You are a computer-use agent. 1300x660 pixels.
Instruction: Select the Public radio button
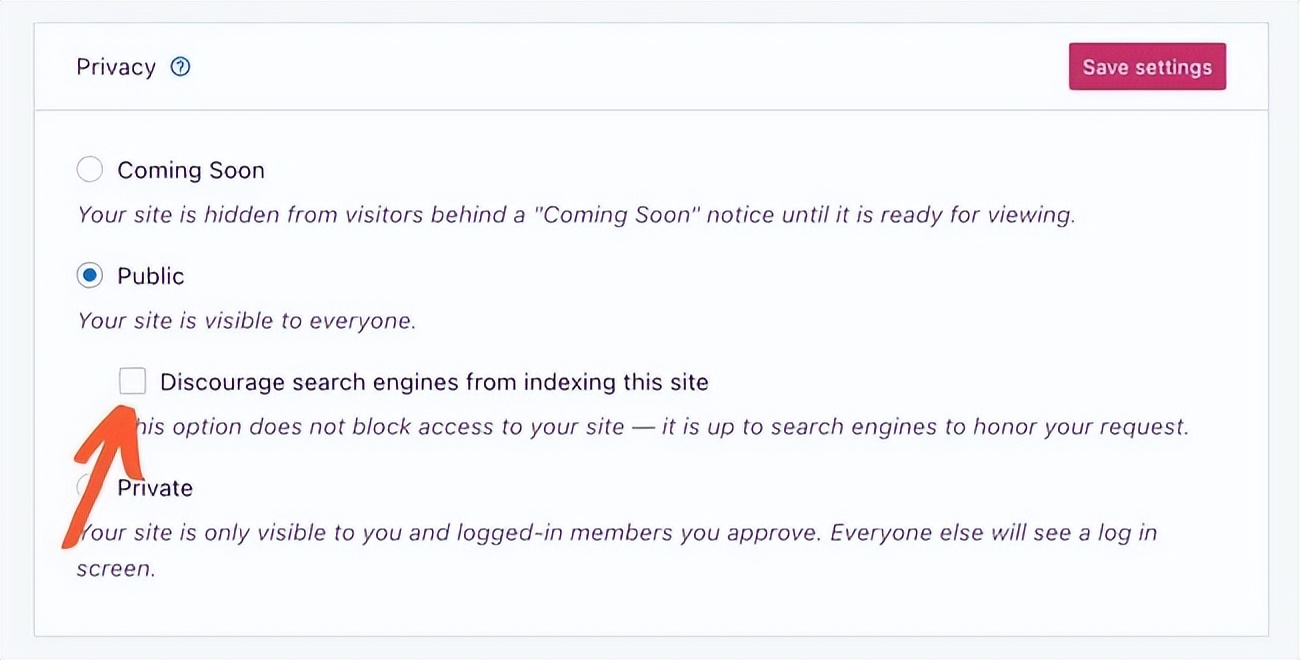click(90, 276)
